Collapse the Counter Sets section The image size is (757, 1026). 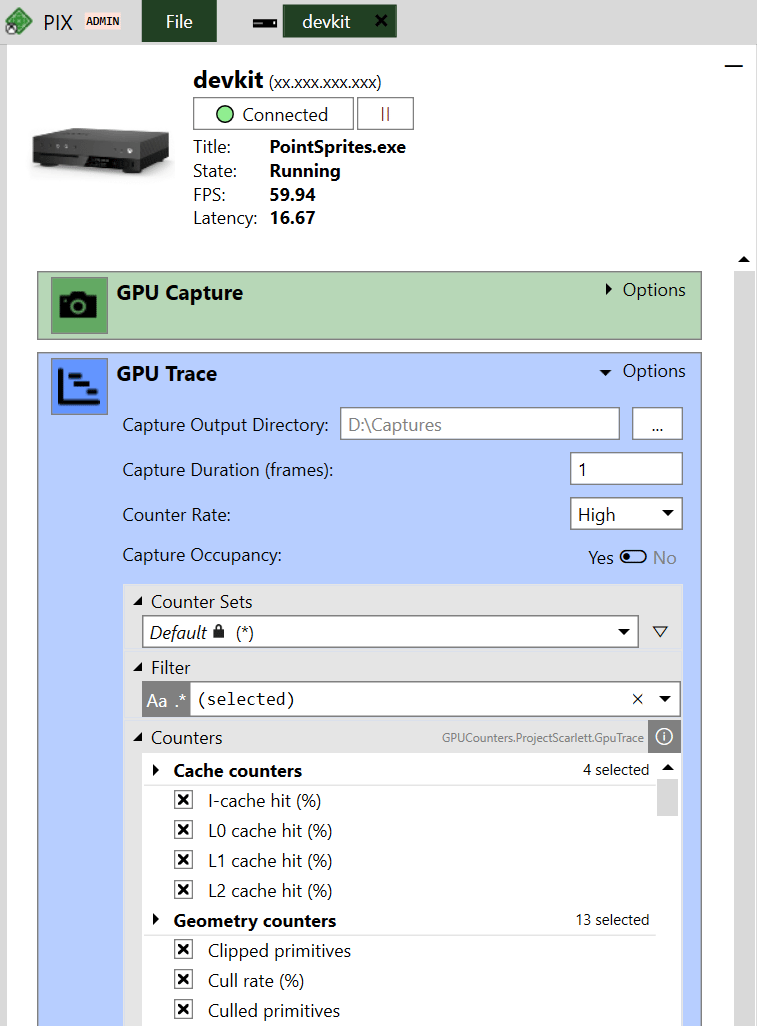(138, 601)
